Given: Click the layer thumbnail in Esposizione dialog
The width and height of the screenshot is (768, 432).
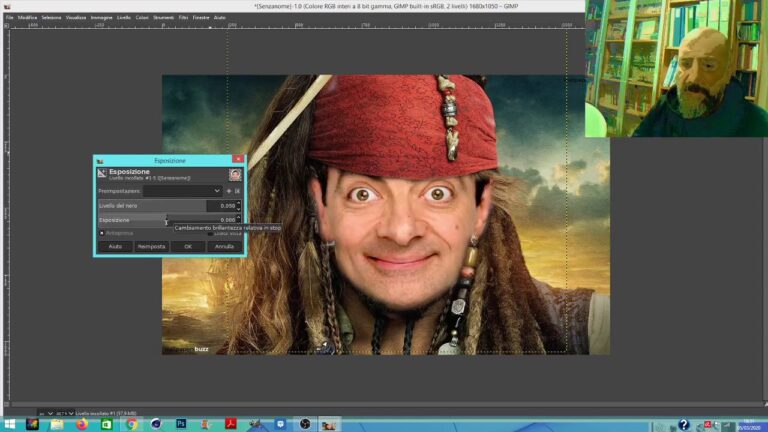Looking at the screenshot, I should point(235,174).
